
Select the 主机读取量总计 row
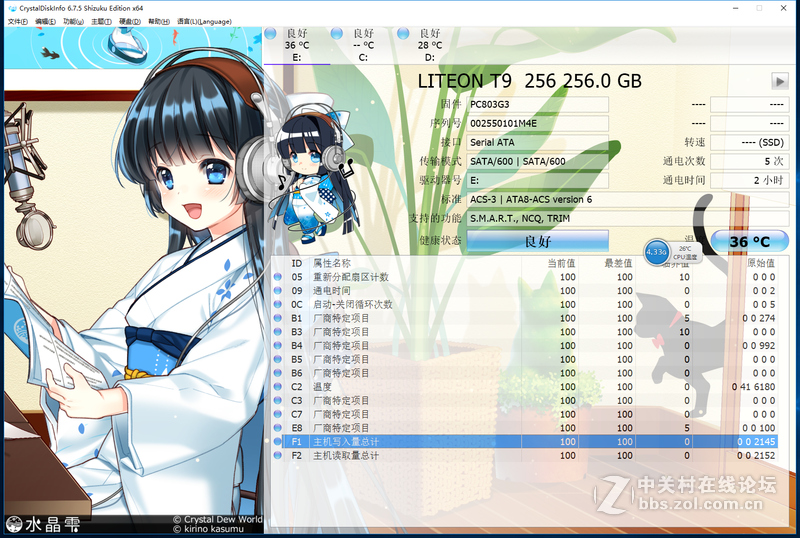526,455
